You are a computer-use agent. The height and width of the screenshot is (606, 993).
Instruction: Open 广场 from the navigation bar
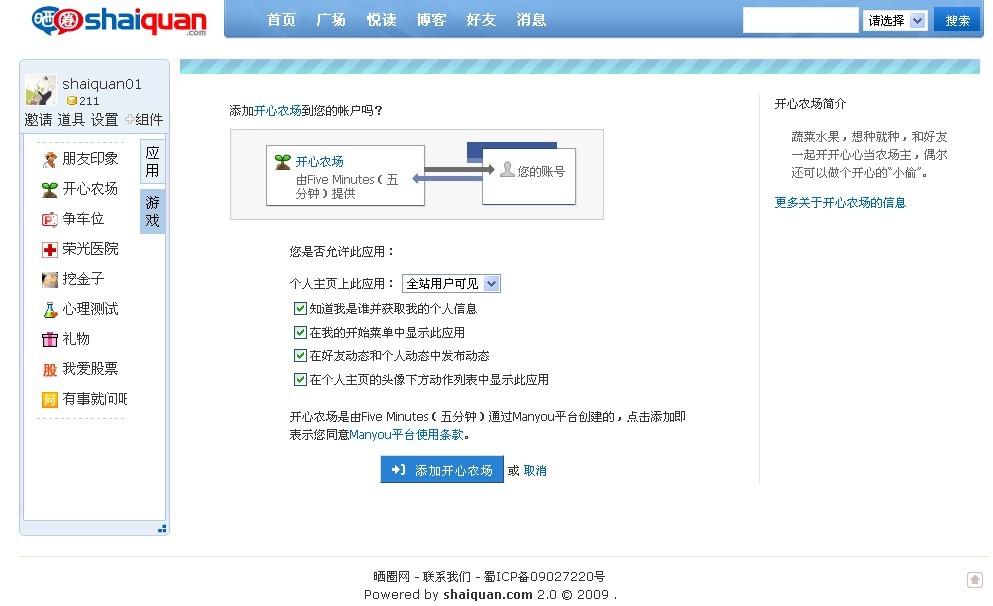331,20
